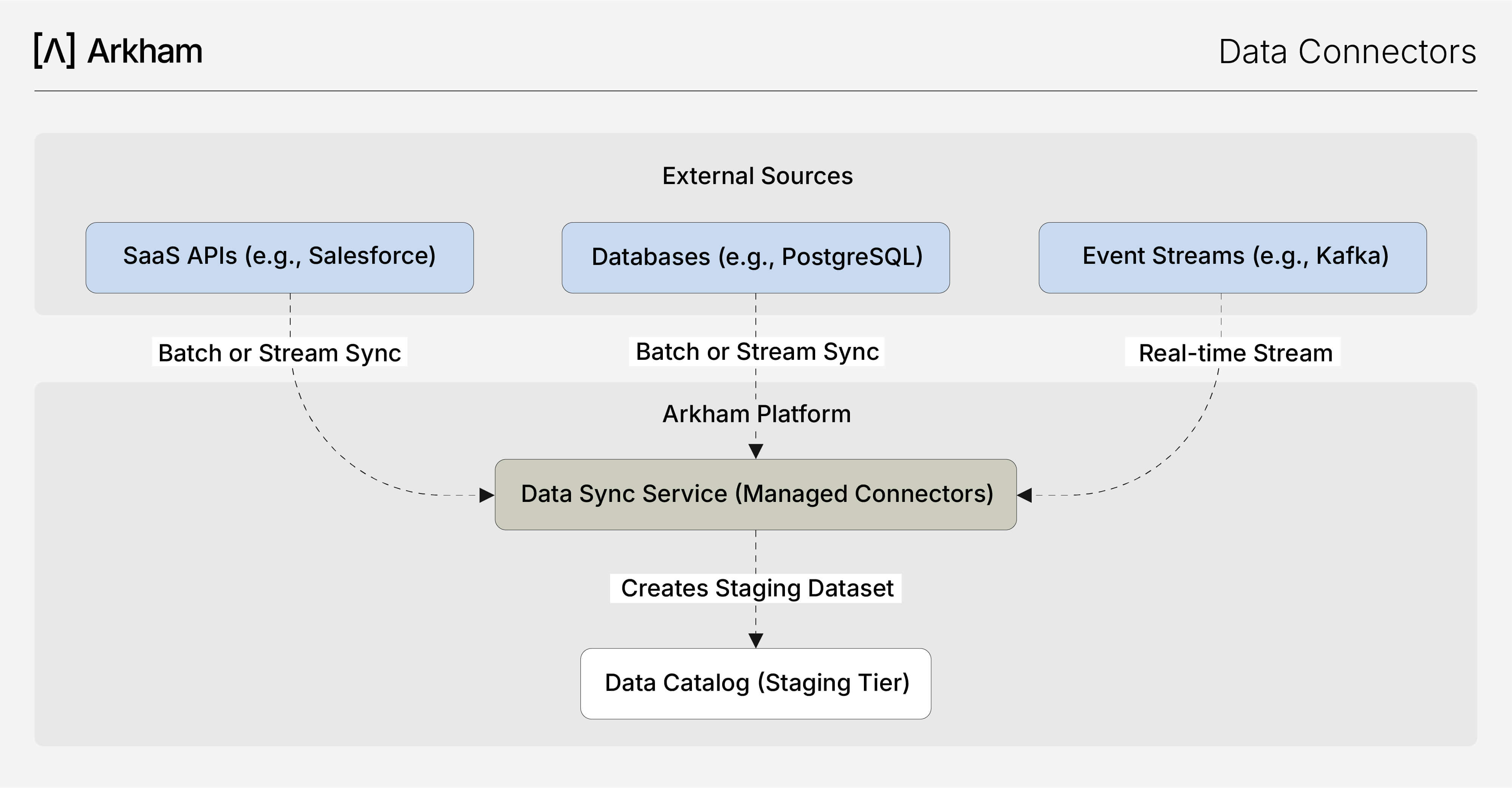The width and height of the screenshot is (1512, 788).
Task: Click the Real-time Stream edge label
Action: (1233, 352)
